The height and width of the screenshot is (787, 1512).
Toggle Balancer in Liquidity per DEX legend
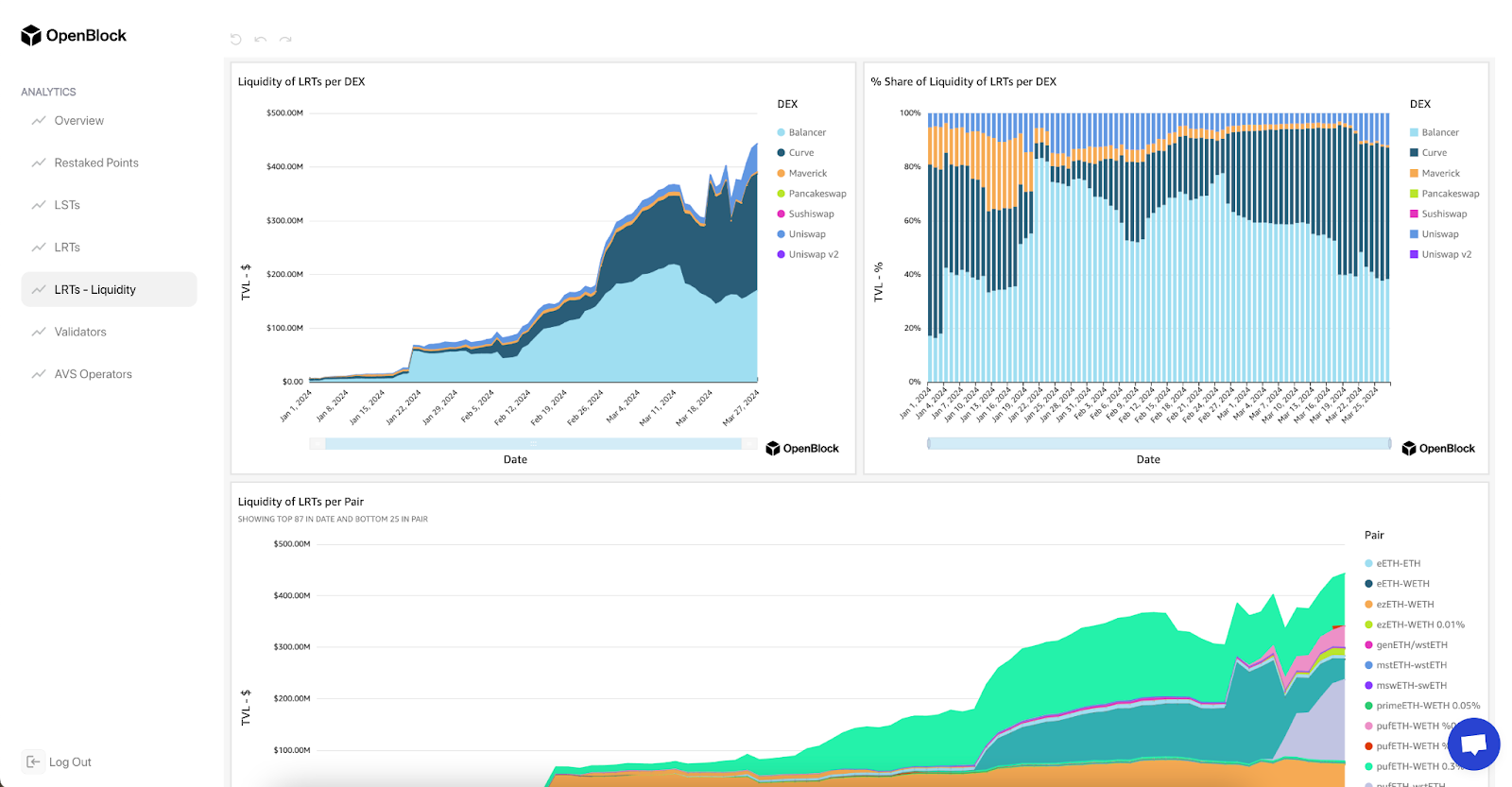[x=801, y=132]
